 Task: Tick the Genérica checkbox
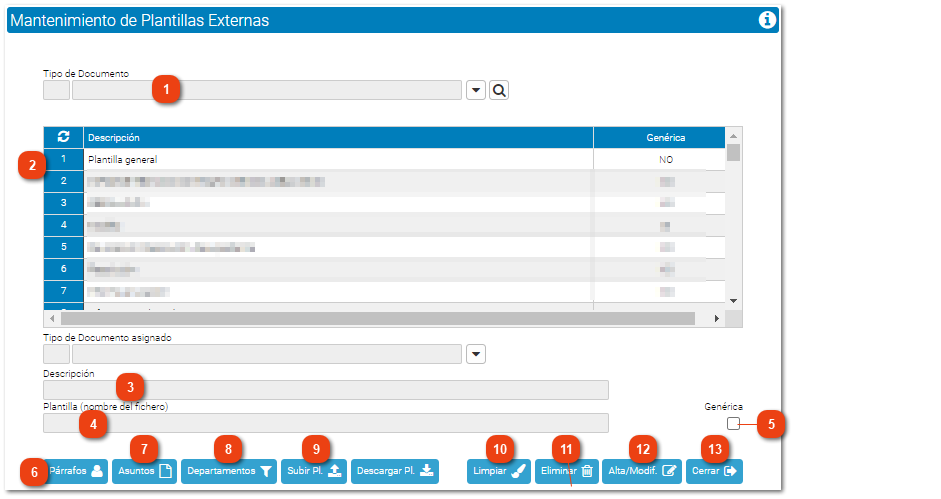733,423
